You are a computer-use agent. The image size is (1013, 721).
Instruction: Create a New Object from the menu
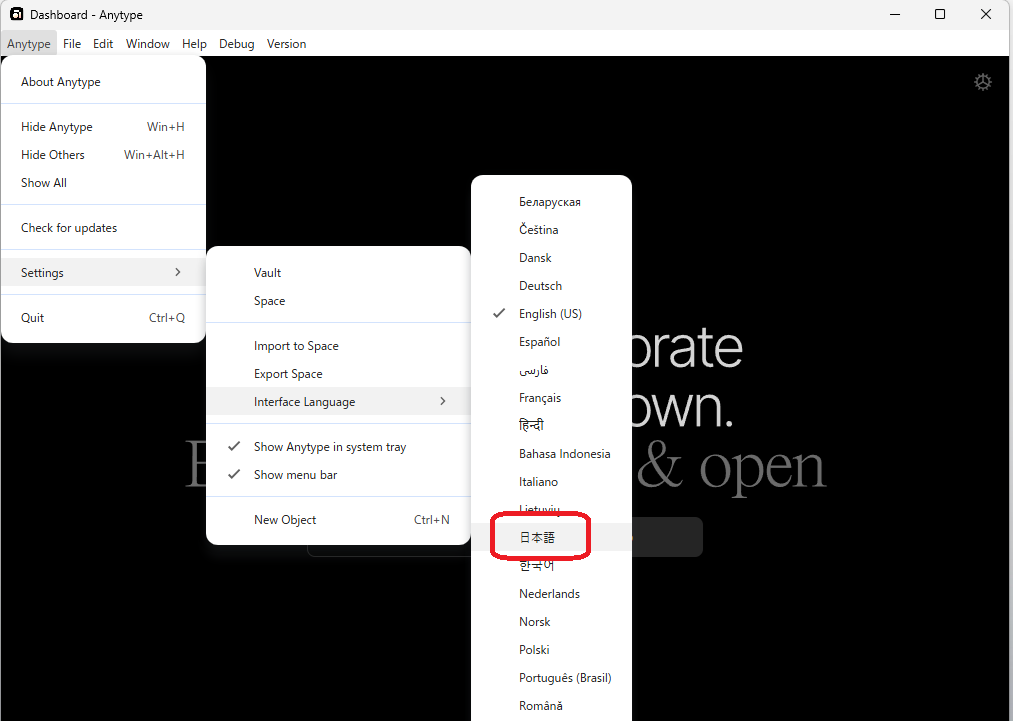[338, 520]
